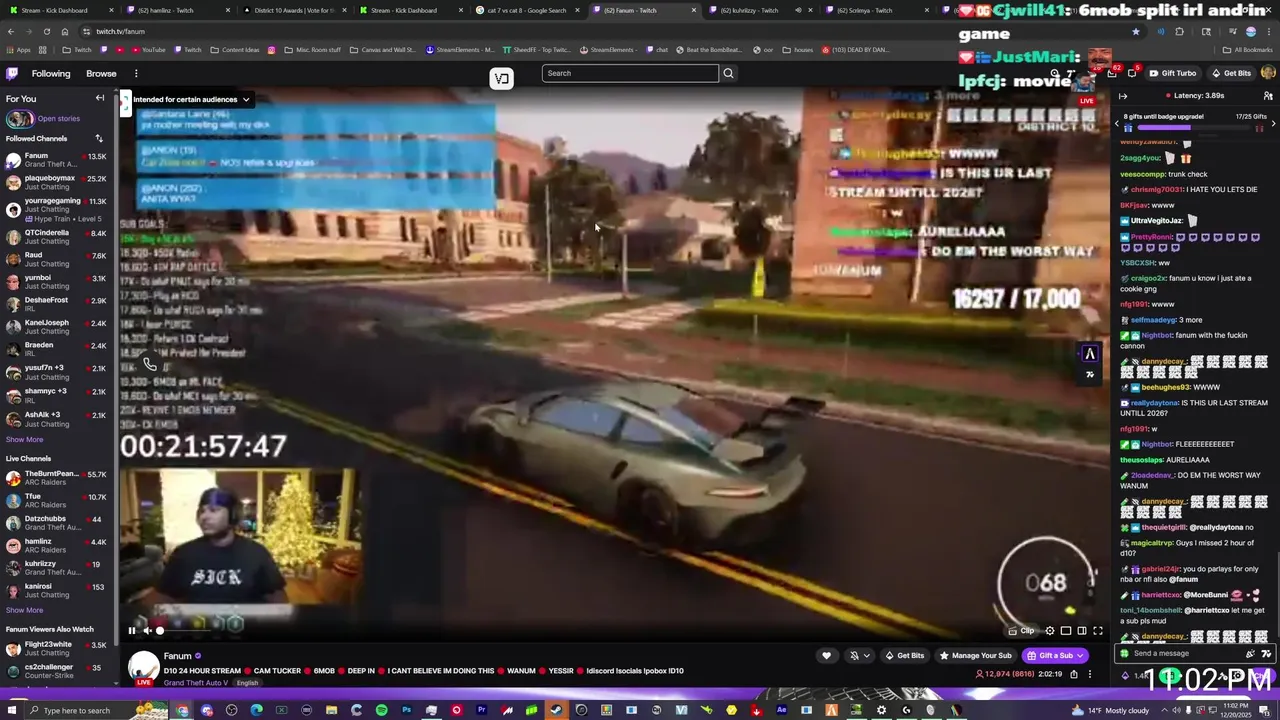Open Gift a Sub dropdown

click(x=1055, y=656)
